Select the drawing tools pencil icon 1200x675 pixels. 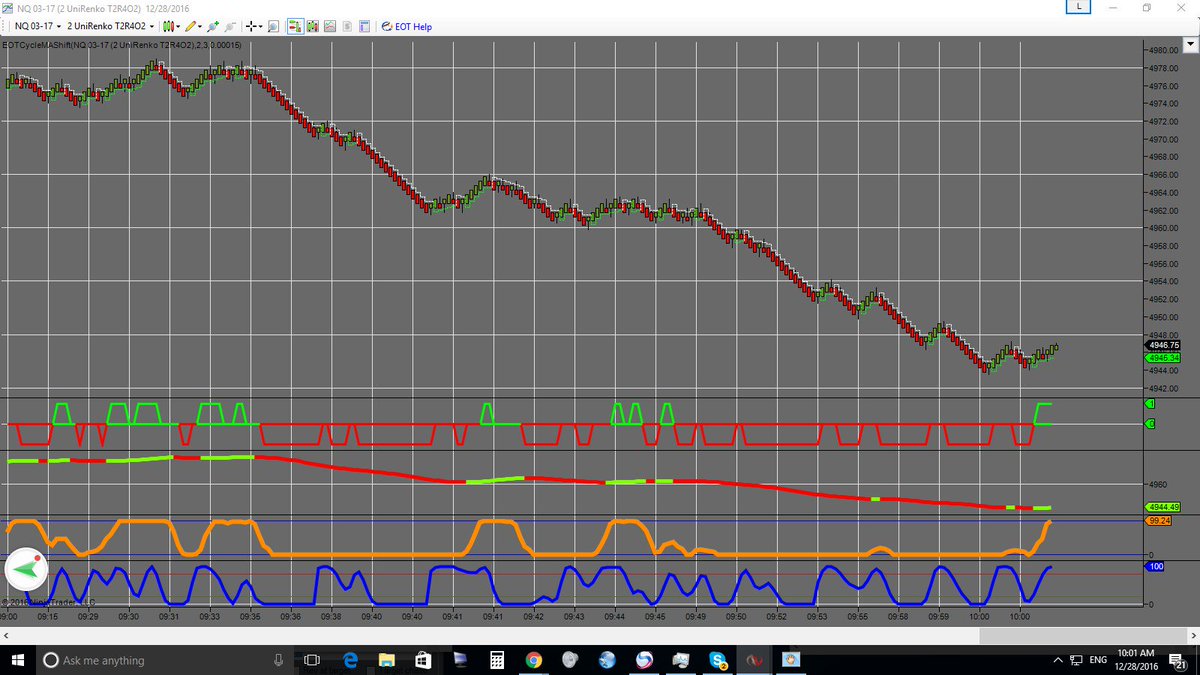click(x=192, y=27)
